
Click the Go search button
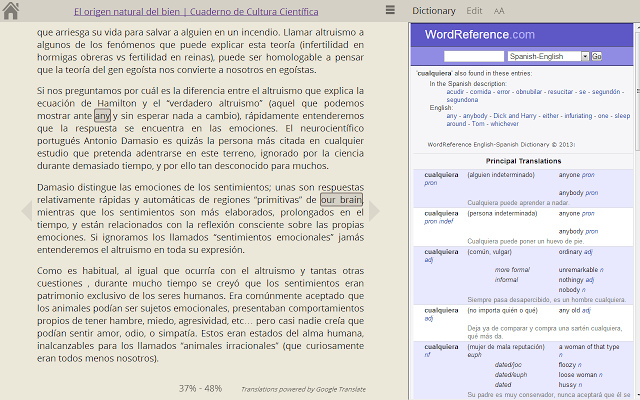point(596,56)
